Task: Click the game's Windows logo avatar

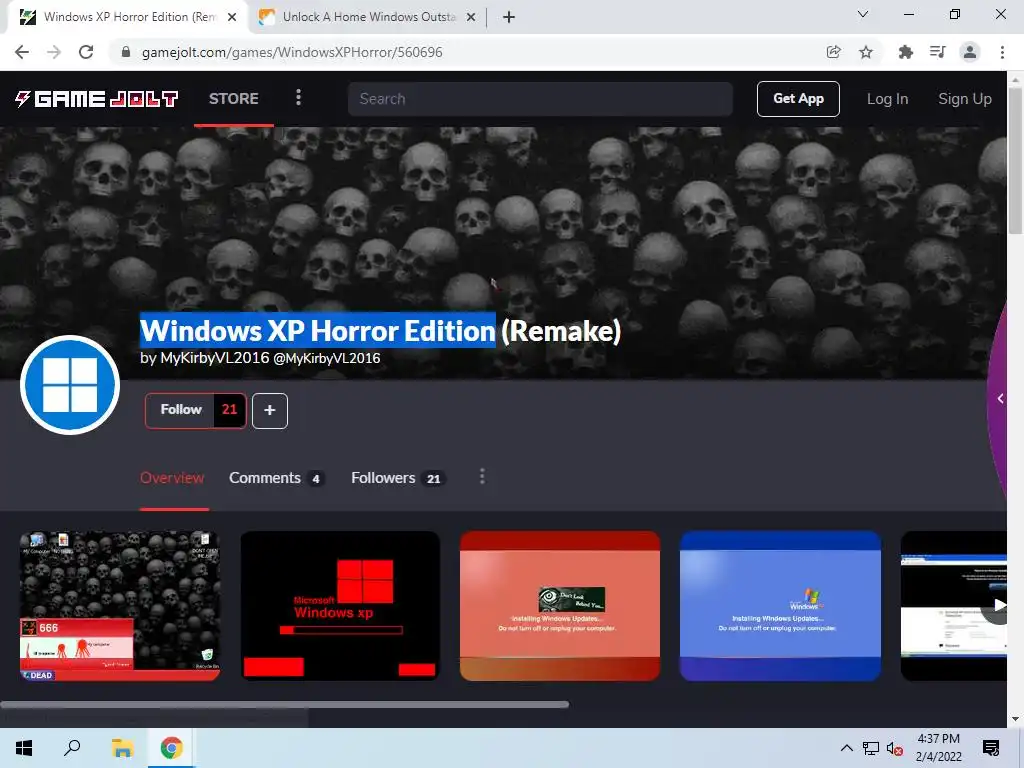Action: tap(70, 385)
